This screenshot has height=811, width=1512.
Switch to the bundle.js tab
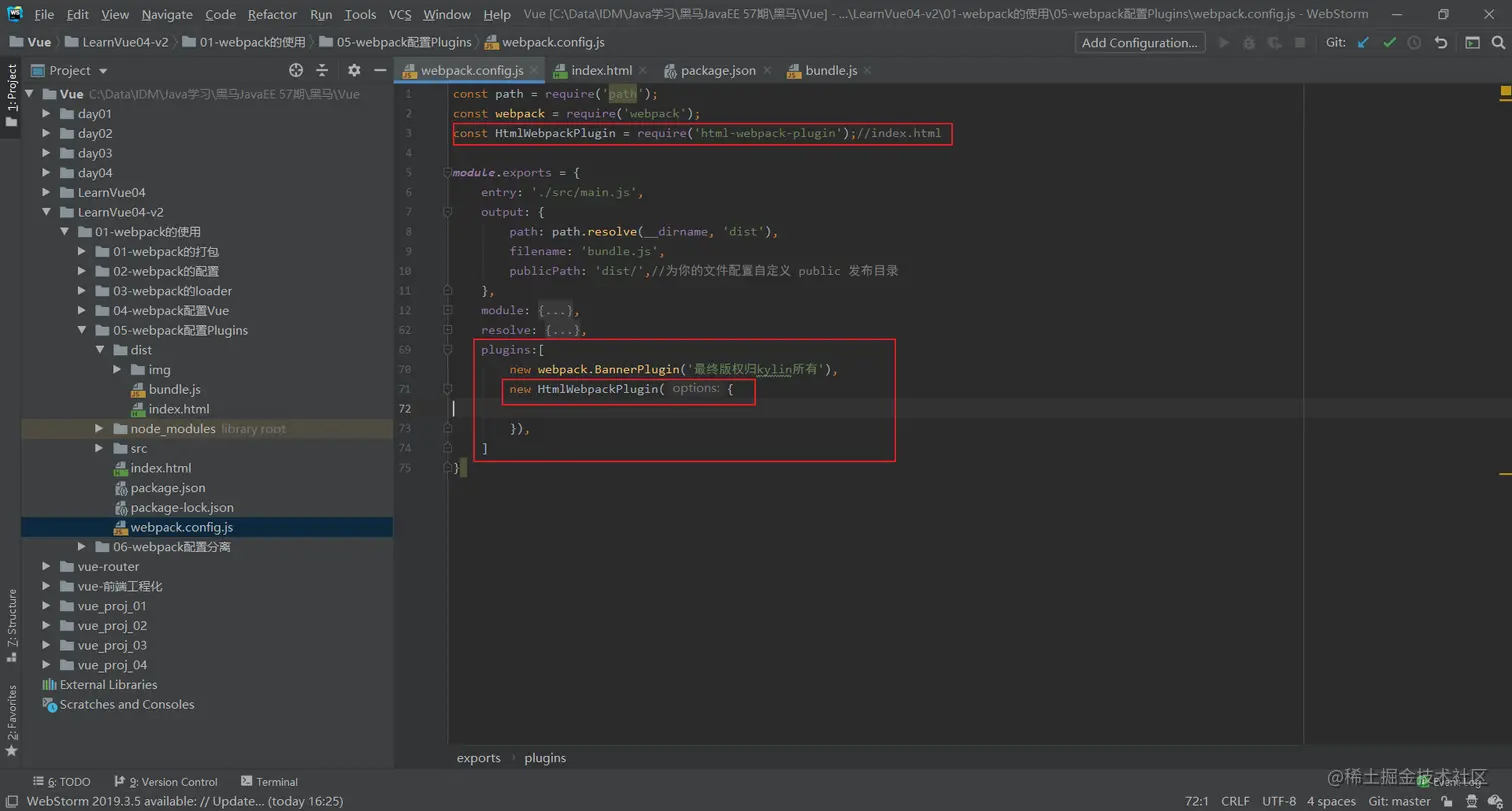(831, 71)
